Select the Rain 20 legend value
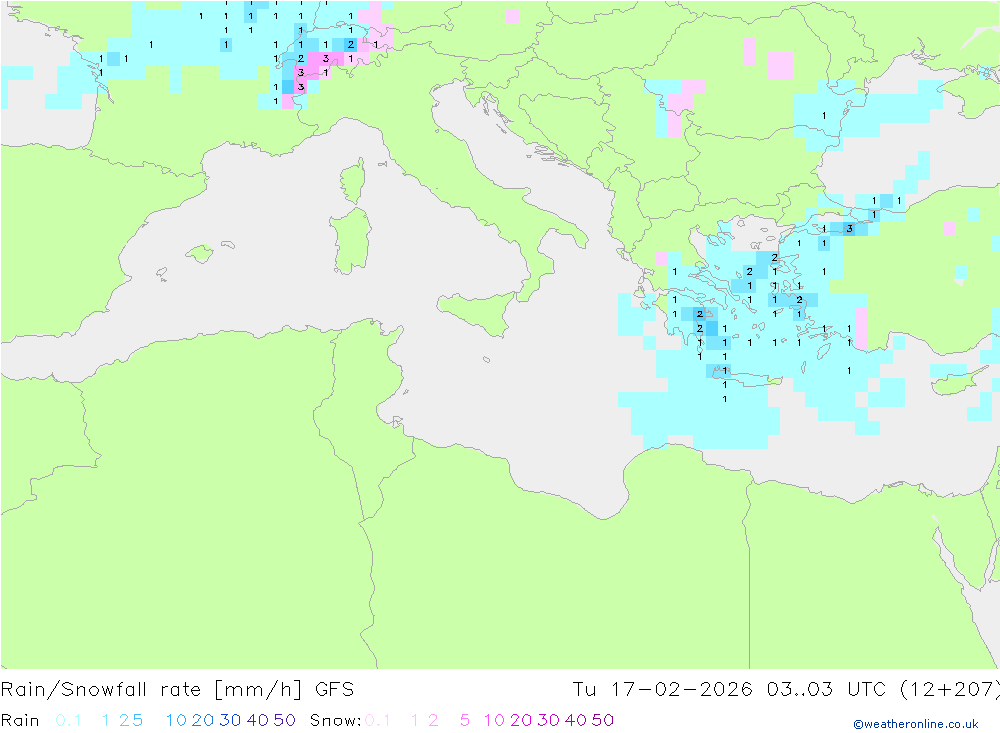Image resolution: width=1000 pixels, height=733 pixels. (x=203, y=720)
